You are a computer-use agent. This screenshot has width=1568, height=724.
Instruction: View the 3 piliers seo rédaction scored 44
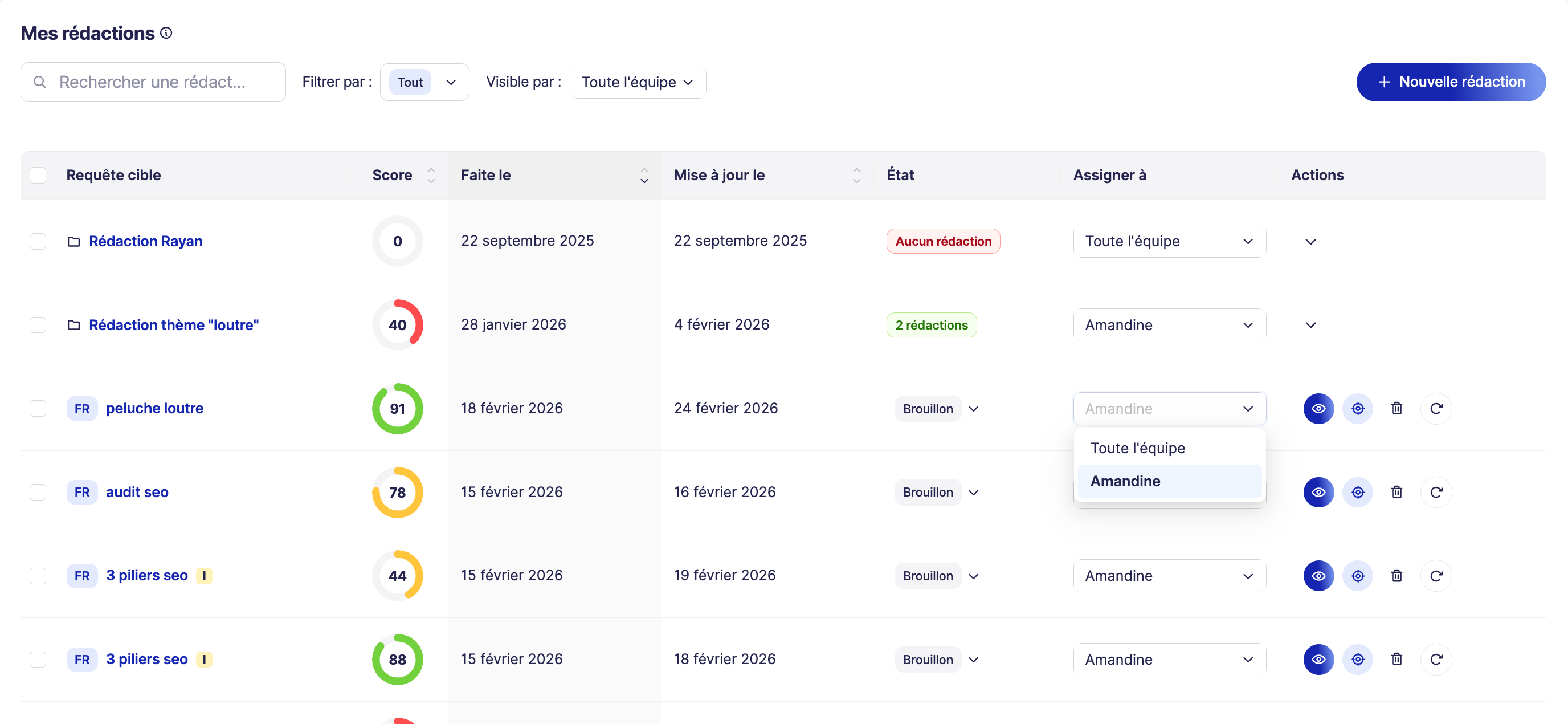click(x=1318, y=576)
